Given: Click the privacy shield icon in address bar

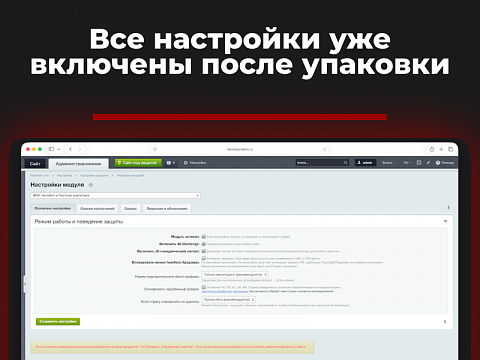Looking at the screenshot, I should [x=155, y=149].
